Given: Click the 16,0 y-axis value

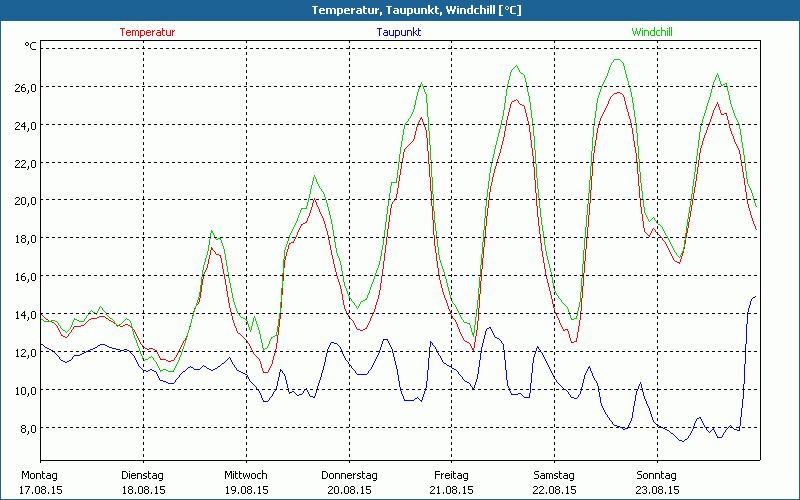Looking at the screenshot, I should click(26, 277).
